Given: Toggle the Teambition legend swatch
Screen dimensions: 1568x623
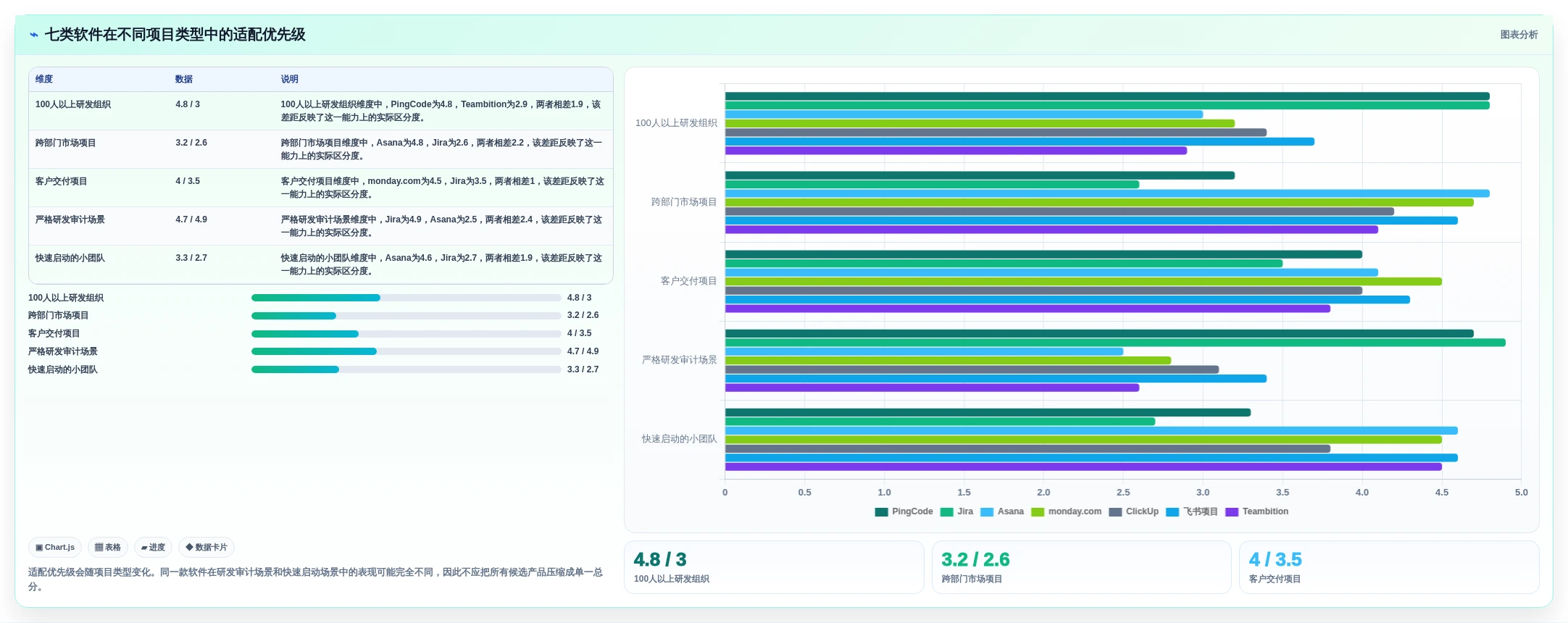Looking at the screenshot, I should click(x=1232, y=512).
